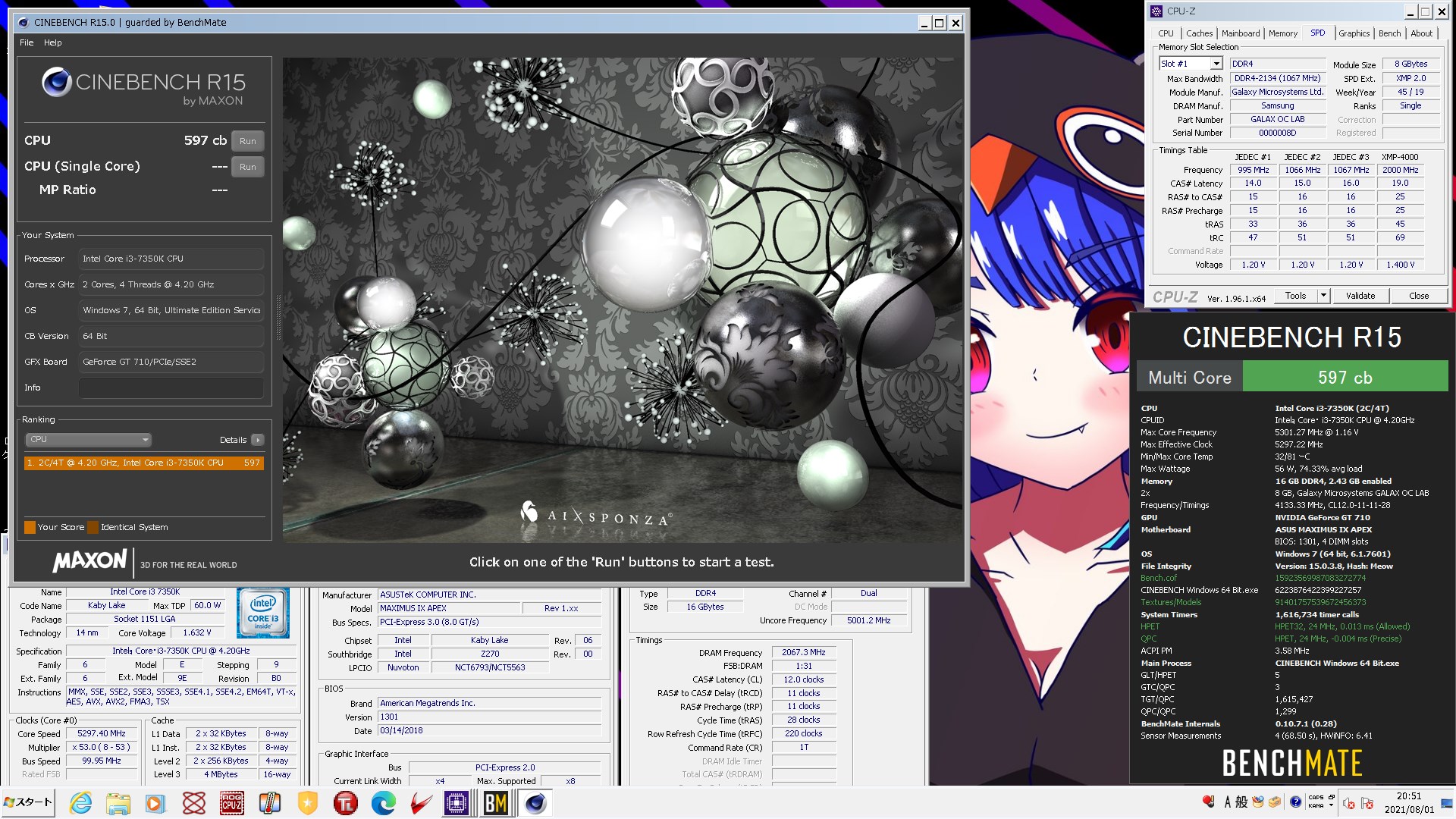The width and height of the screenshot is (1456, 819).
Task: Click the AIXSPONZA render preview image
Action: [x=622, y=300]
